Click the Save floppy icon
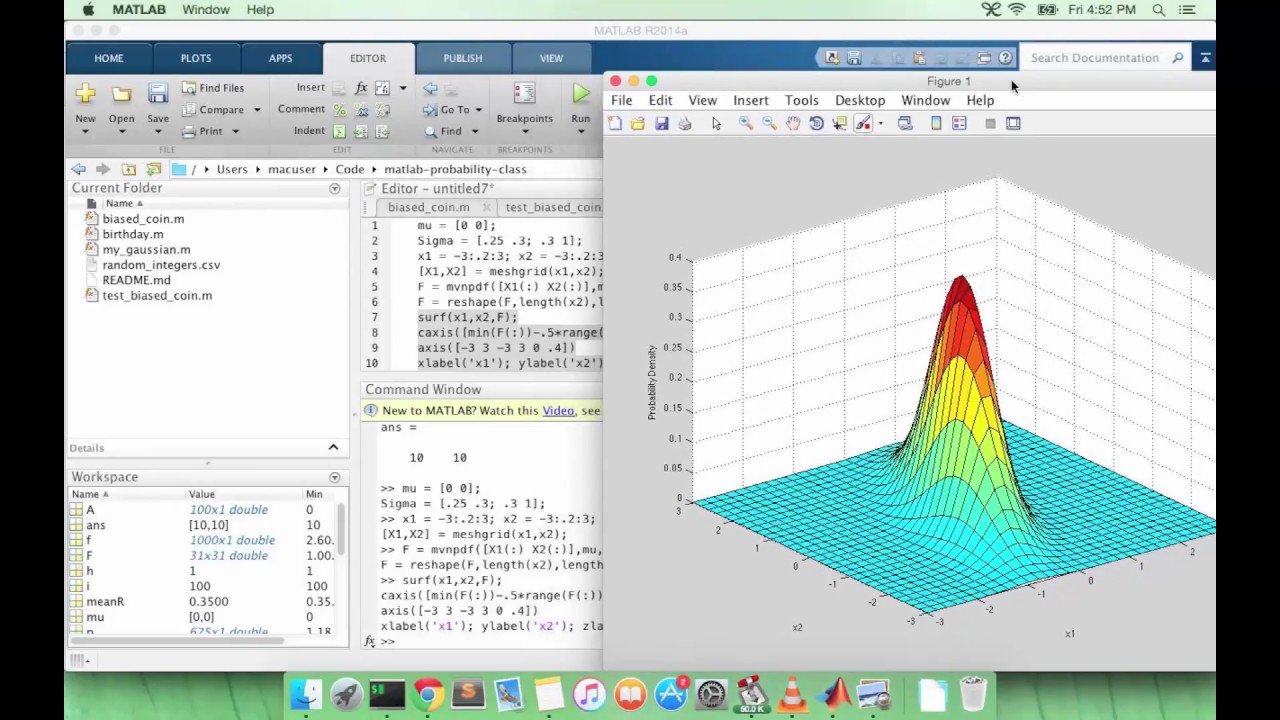 tap(158, 94)
